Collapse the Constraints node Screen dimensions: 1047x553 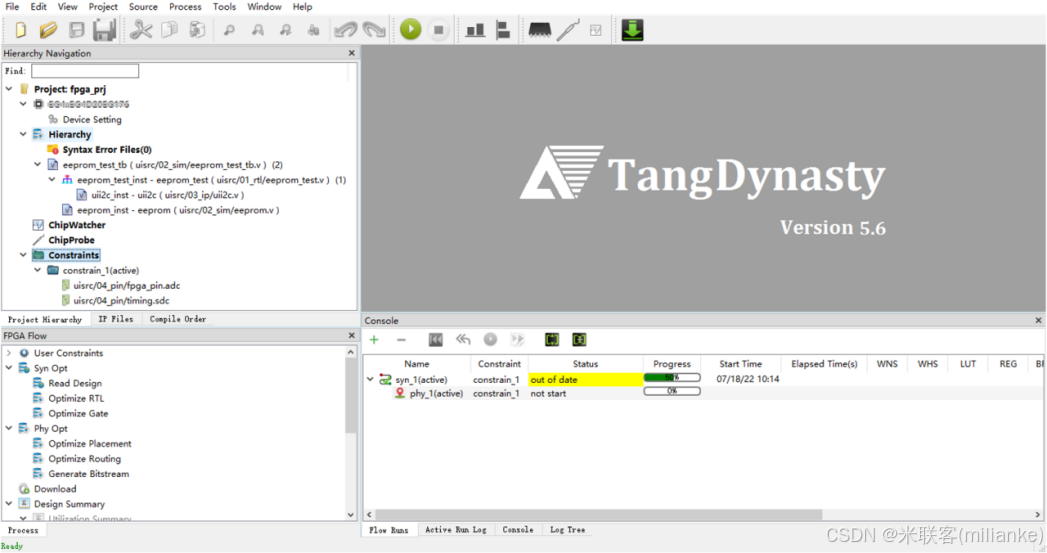[x=23, y=255]
